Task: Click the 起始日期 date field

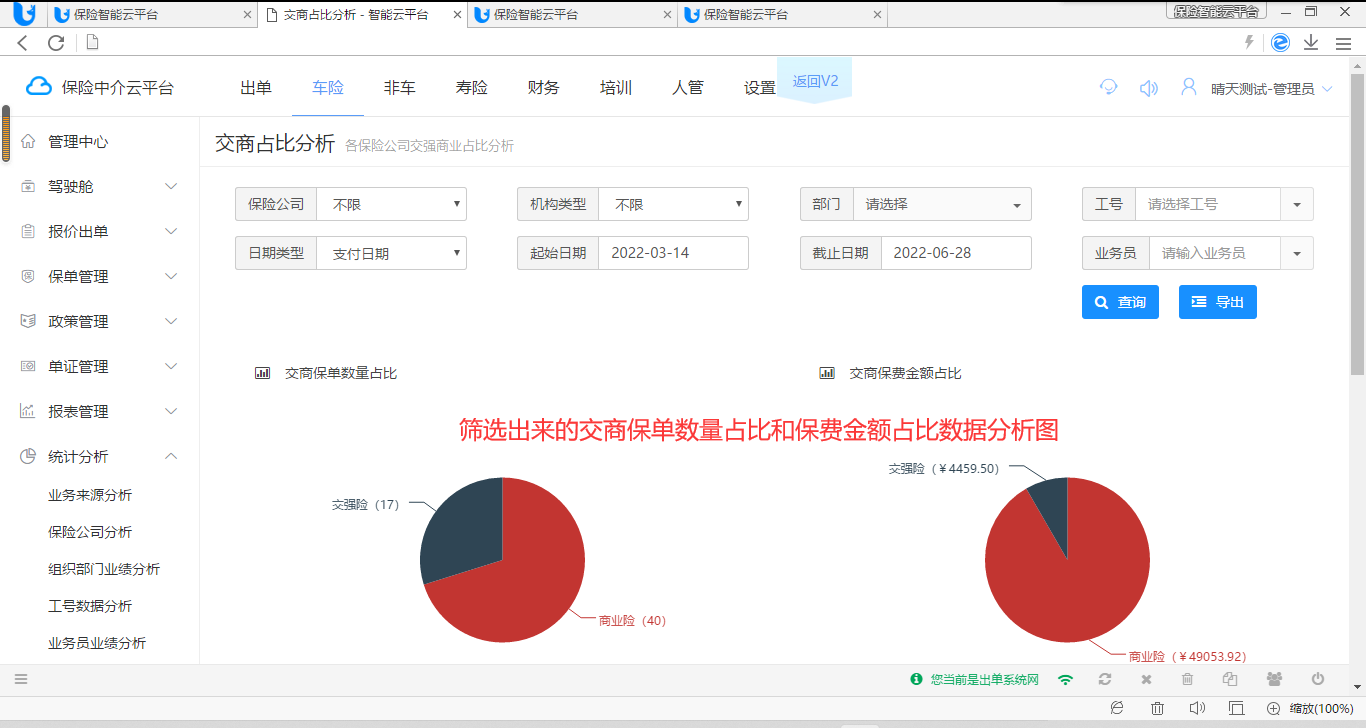Action: coord(673,253)
